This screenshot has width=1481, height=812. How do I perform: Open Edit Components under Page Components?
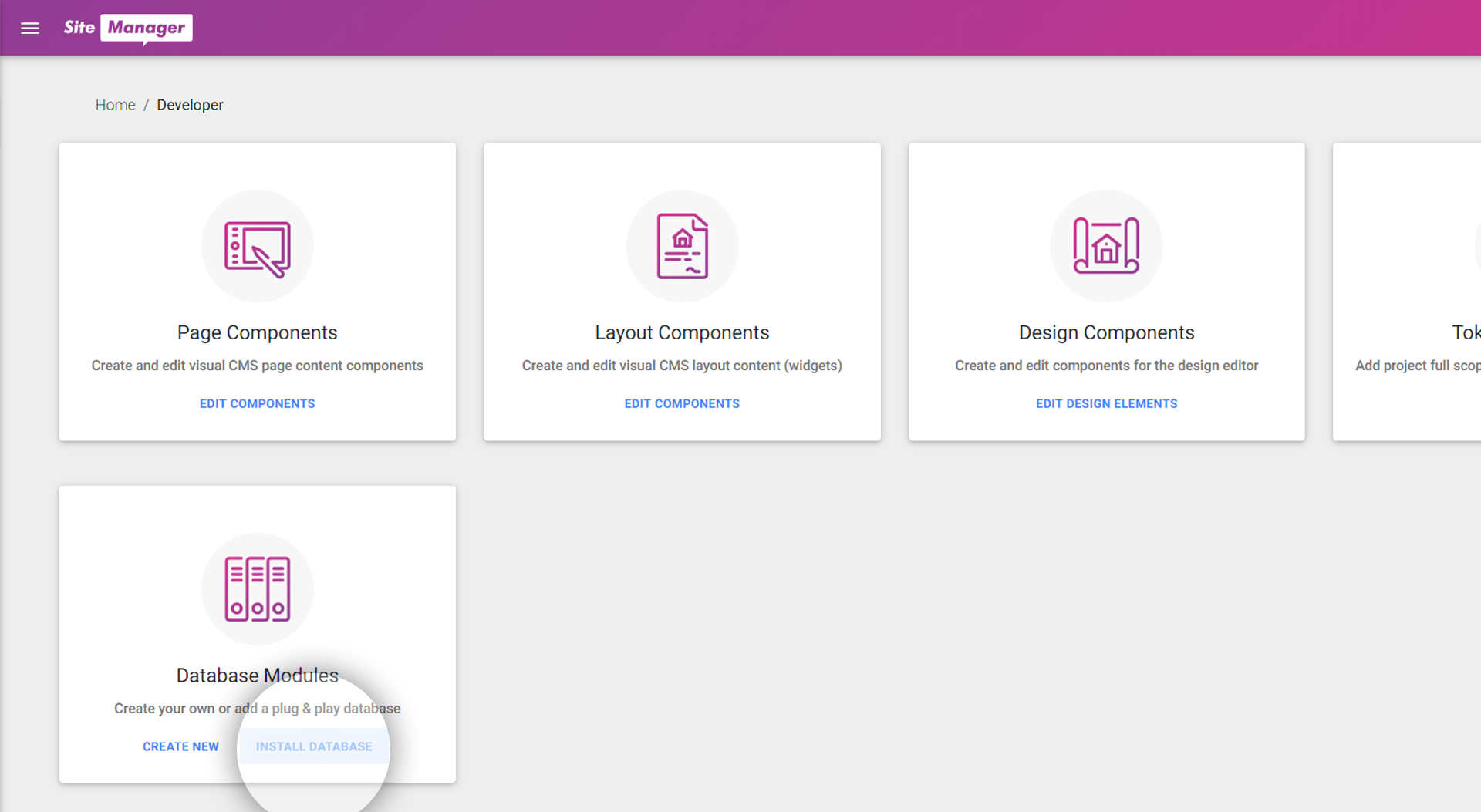(258, 403)
